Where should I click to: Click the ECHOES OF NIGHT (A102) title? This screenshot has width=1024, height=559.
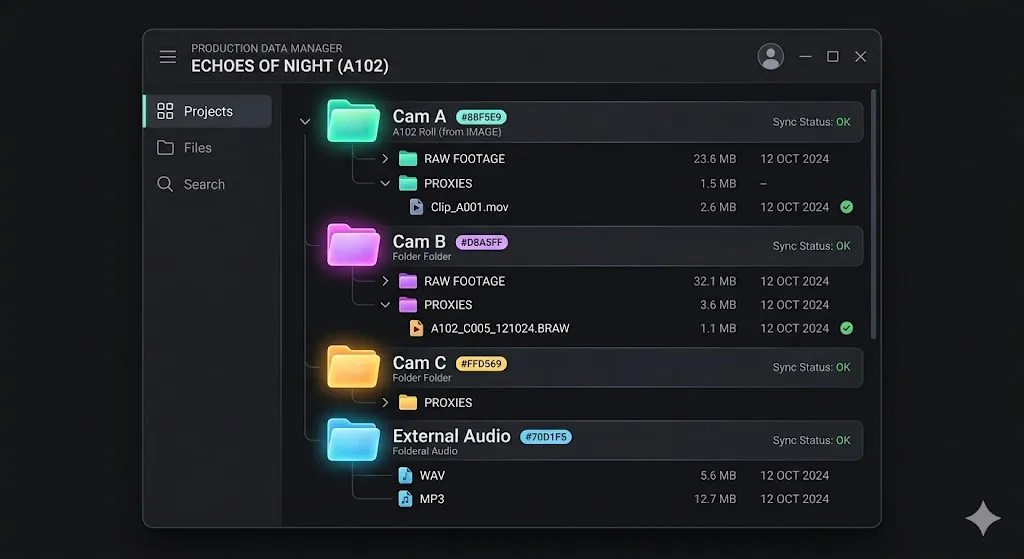coord(289,66)
